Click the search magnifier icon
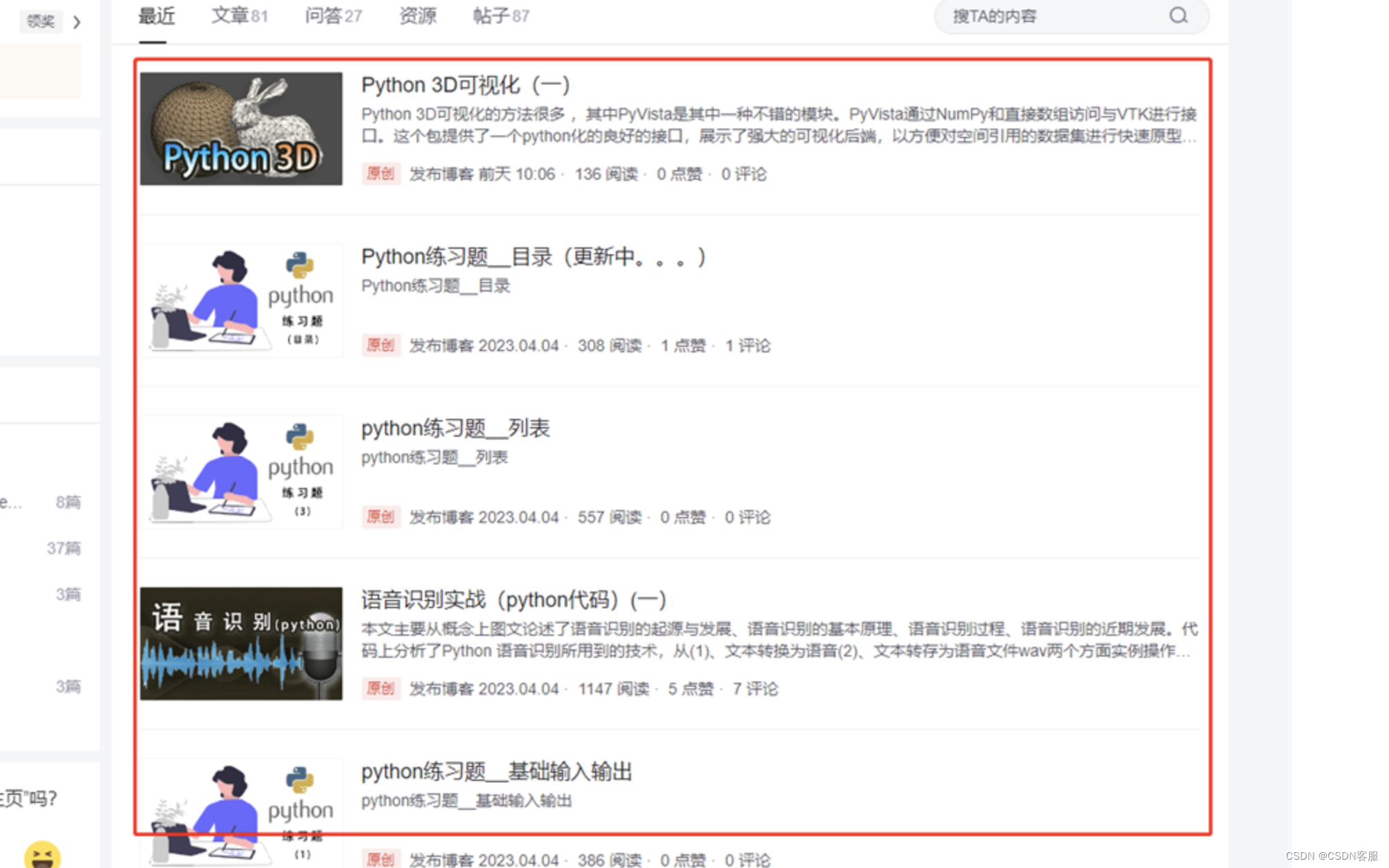The image size is (1389, 868). tap(1178, 15)
